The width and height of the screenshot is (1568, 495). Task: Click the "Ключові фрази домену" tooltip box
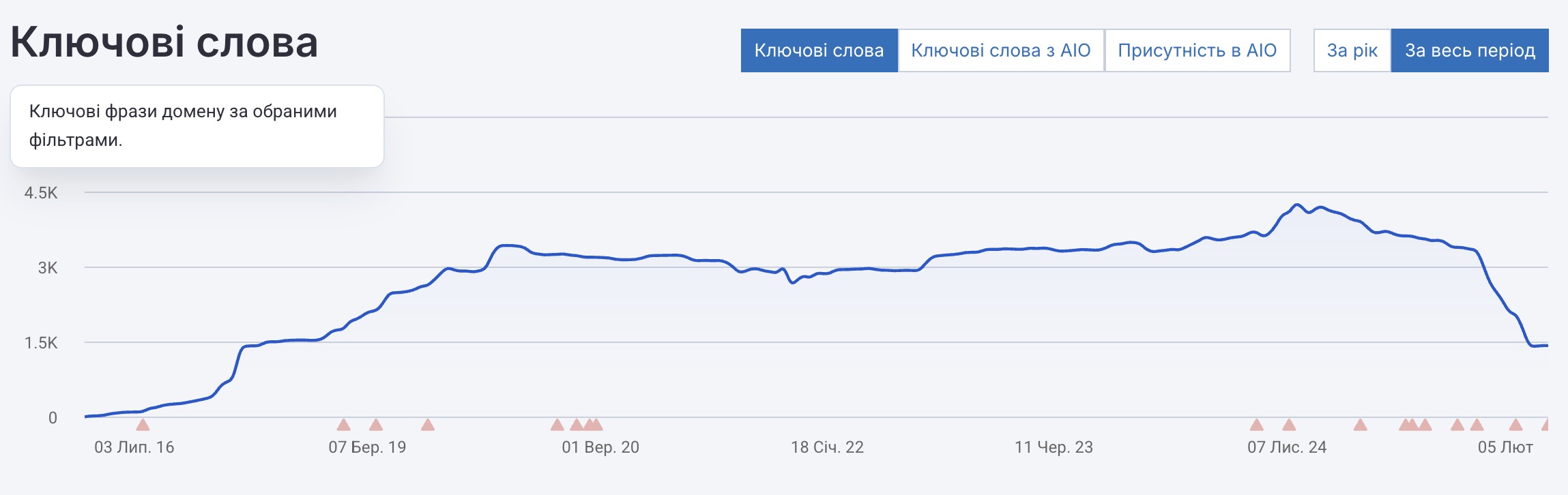pos(197,126)
